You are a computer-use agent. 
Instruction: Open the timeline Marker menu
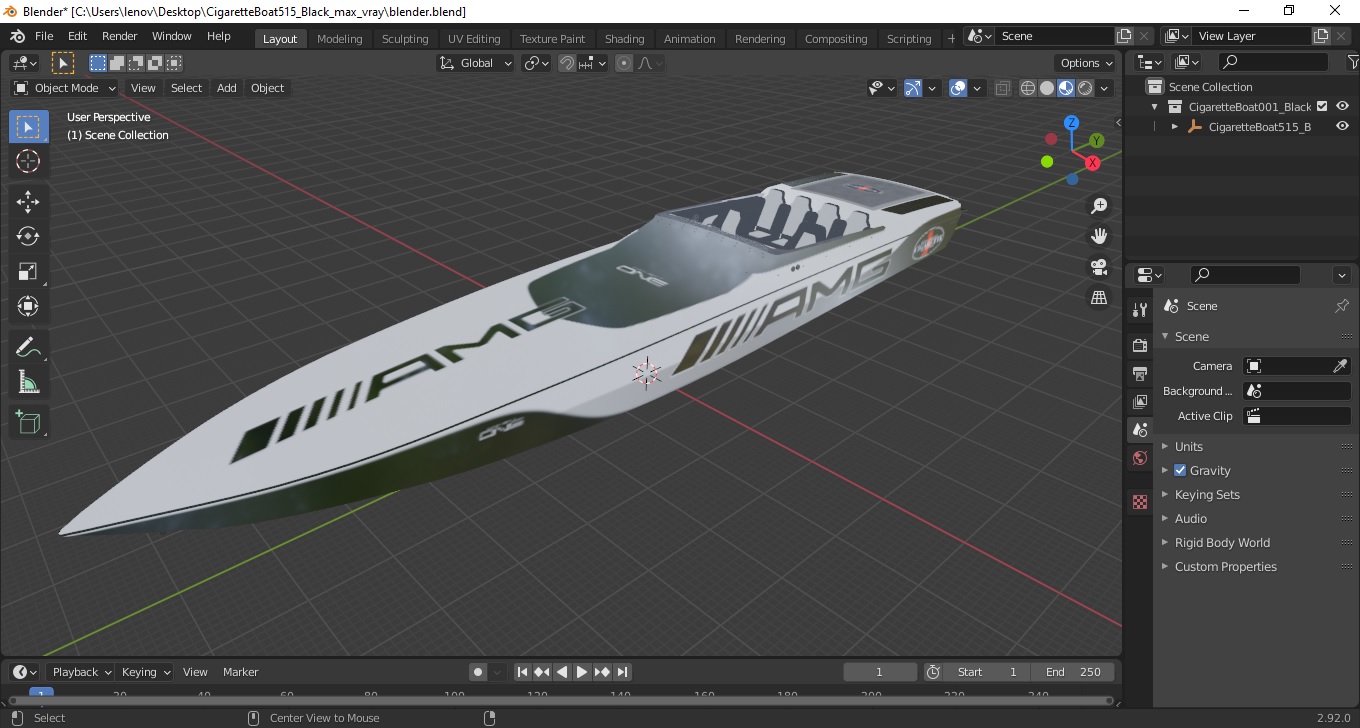click(x=240, y=672)
